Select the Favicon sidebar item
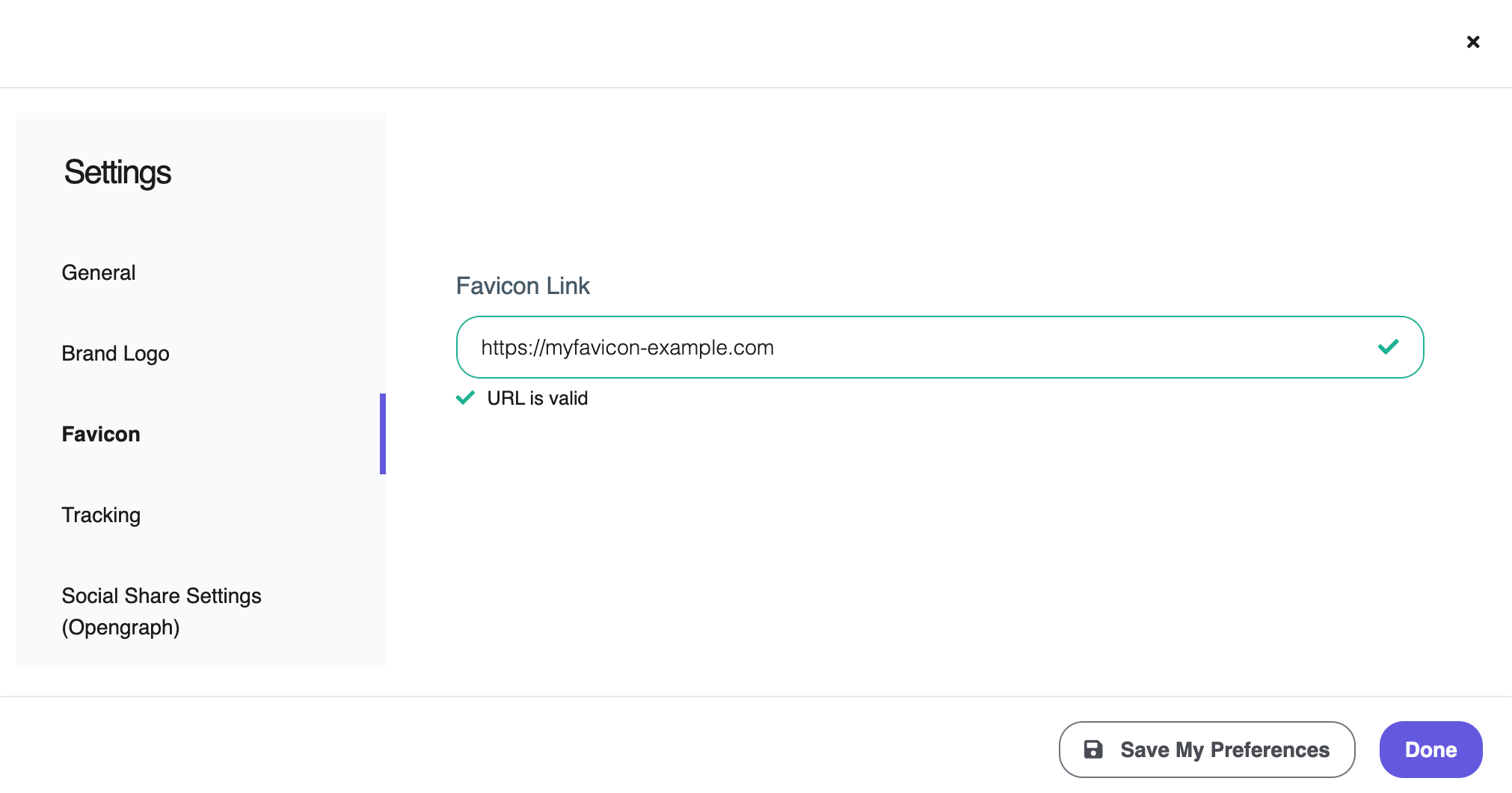Image resolution: width=1512 pixels, height=793 pixels. 101,434
